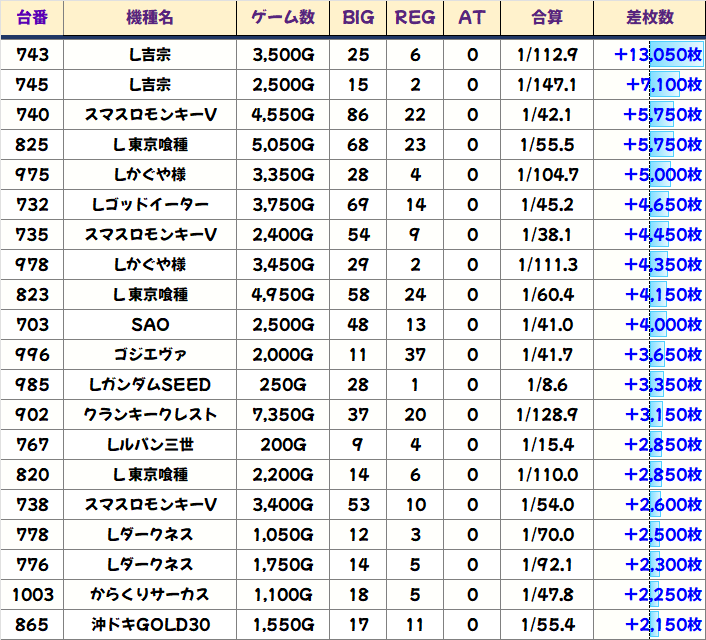
Task: Click the 1/15.4 combined rate cell
Action: [x=547, y=445]
